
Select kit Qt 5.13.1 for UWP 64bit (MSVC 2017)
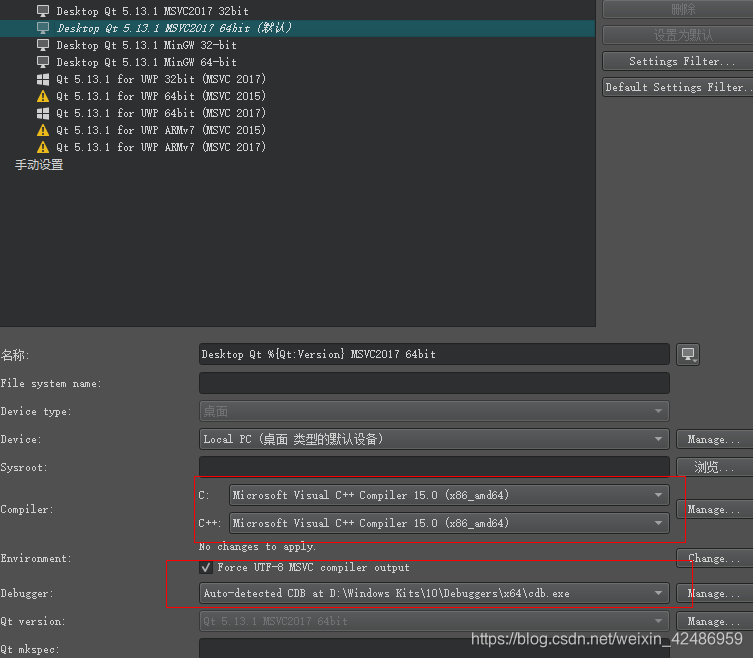[x=161, y=113]
